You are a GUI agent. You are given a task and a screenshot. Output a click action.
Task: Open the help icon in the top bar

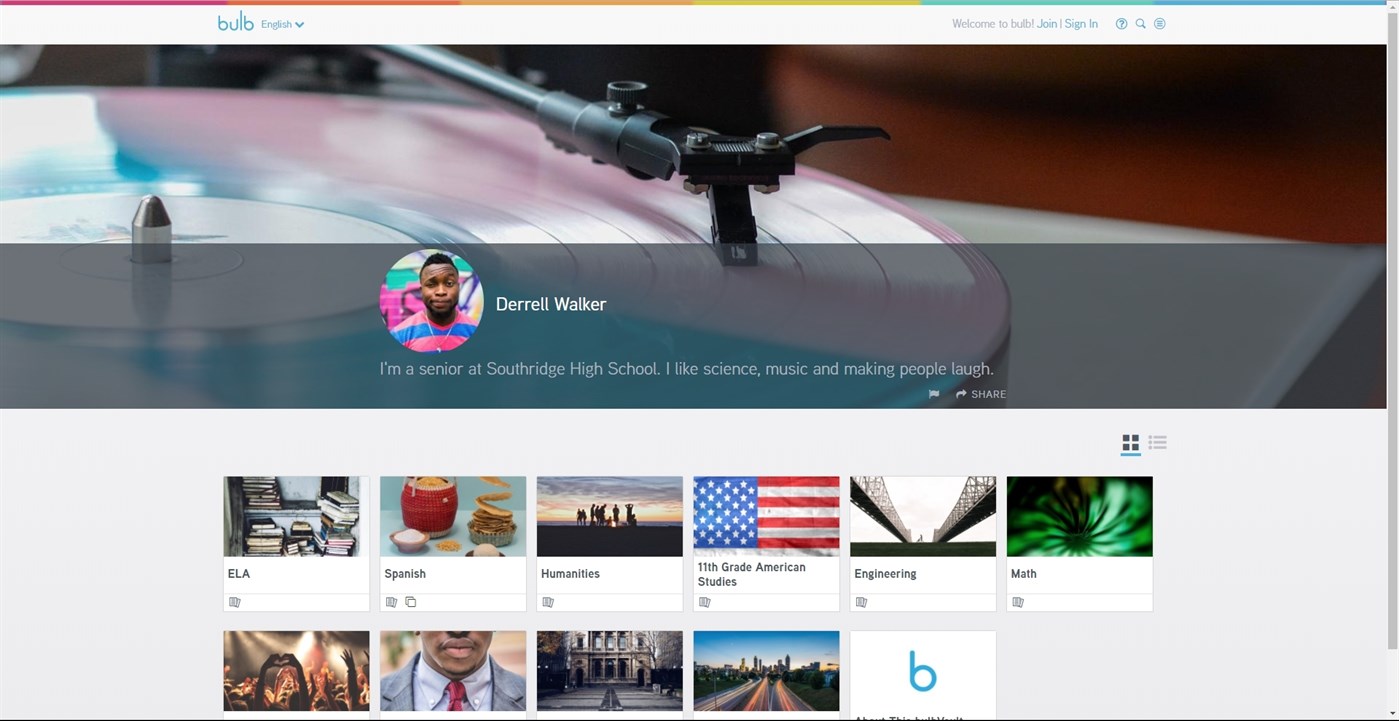[1121, 23]
